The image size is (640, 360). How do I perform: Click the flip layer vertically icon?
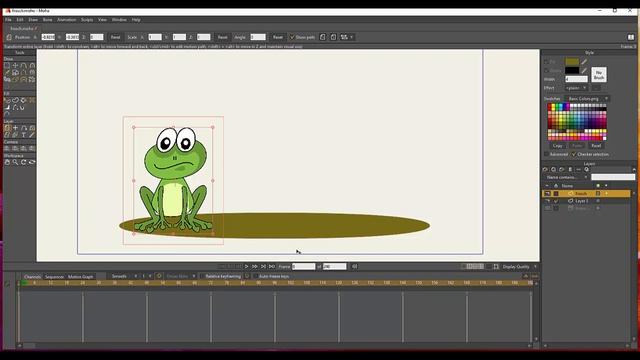(333, 37)
